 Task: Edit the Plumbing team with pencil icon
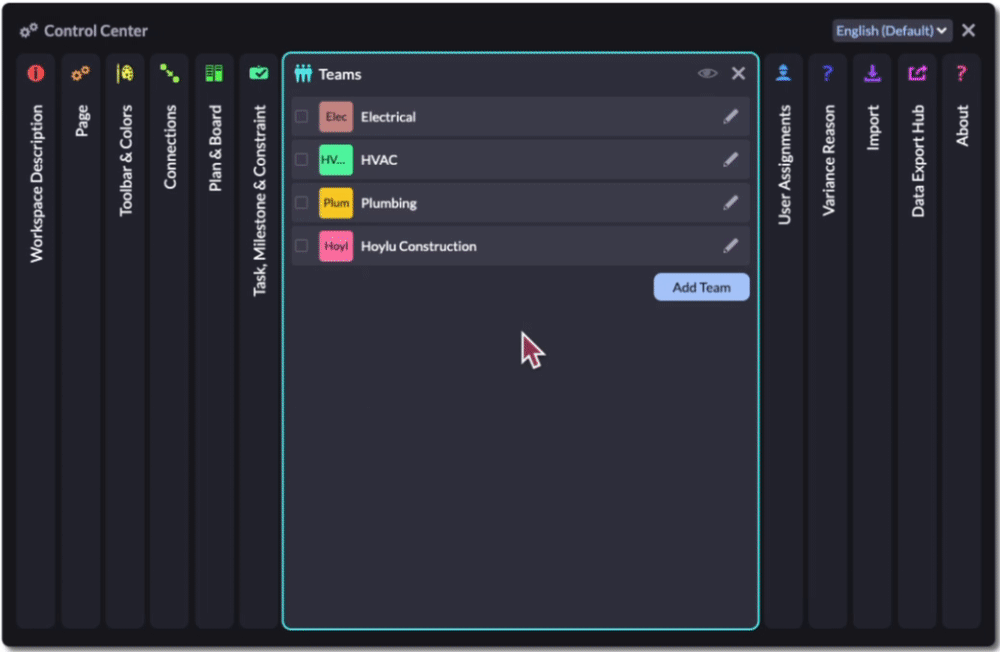pyautogui.click(x=731, y=203)
